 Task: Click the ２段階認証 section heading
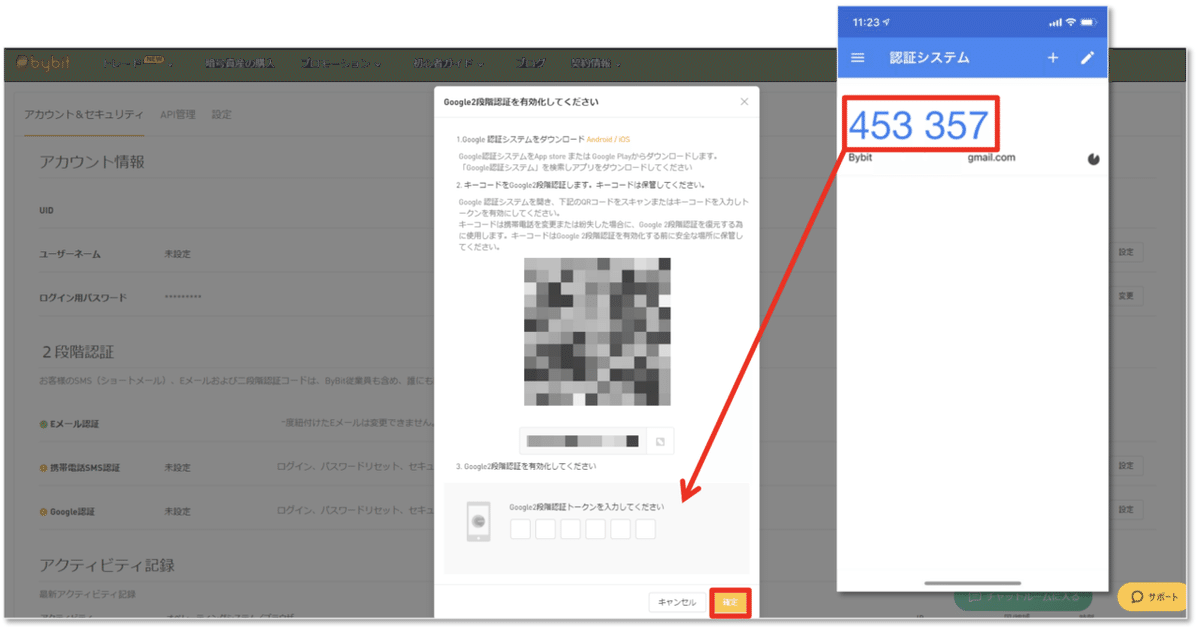[77, 353]
